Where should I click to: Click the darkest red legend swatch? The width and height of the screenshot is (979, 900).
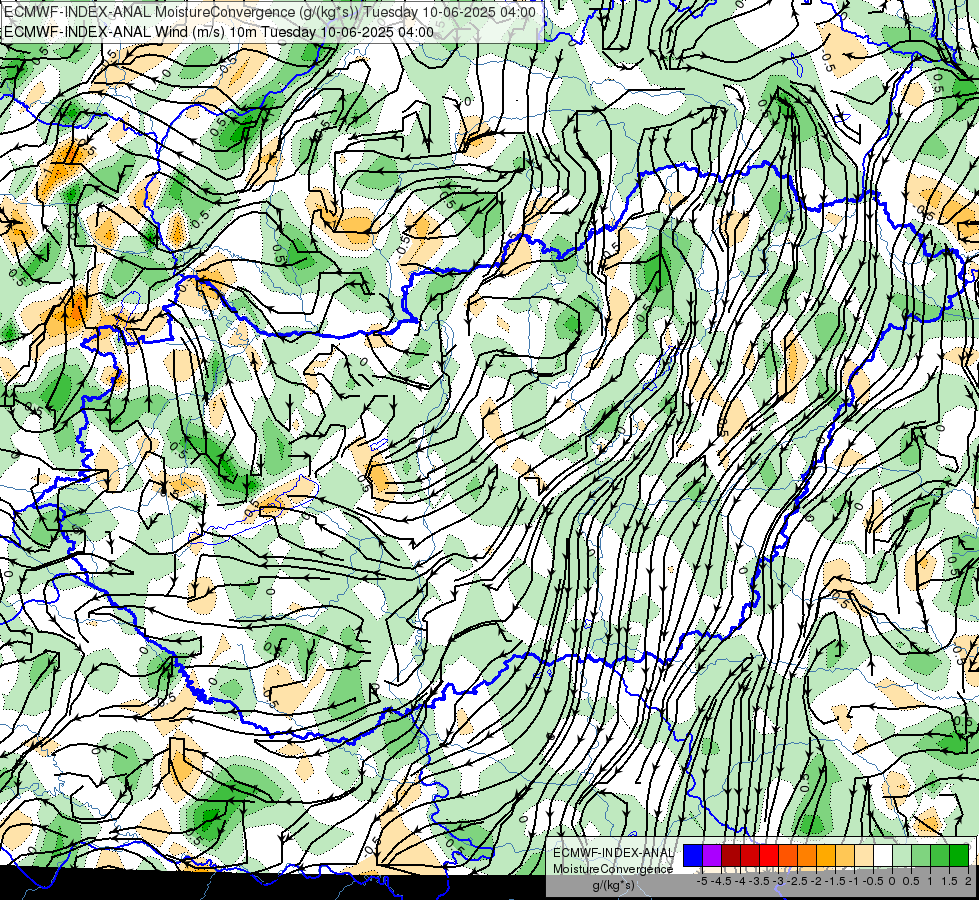click(x=731, y=856)
